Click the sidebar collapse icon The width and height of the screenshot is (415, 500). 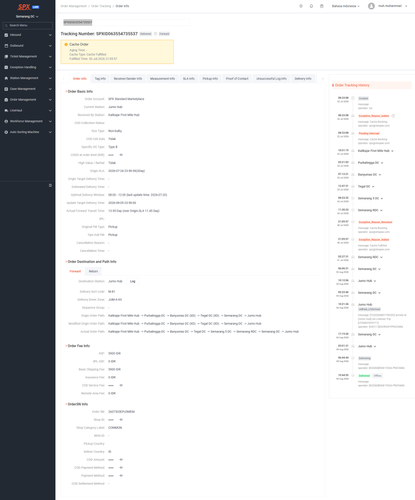pyautogui.click(x=50, y=185)
